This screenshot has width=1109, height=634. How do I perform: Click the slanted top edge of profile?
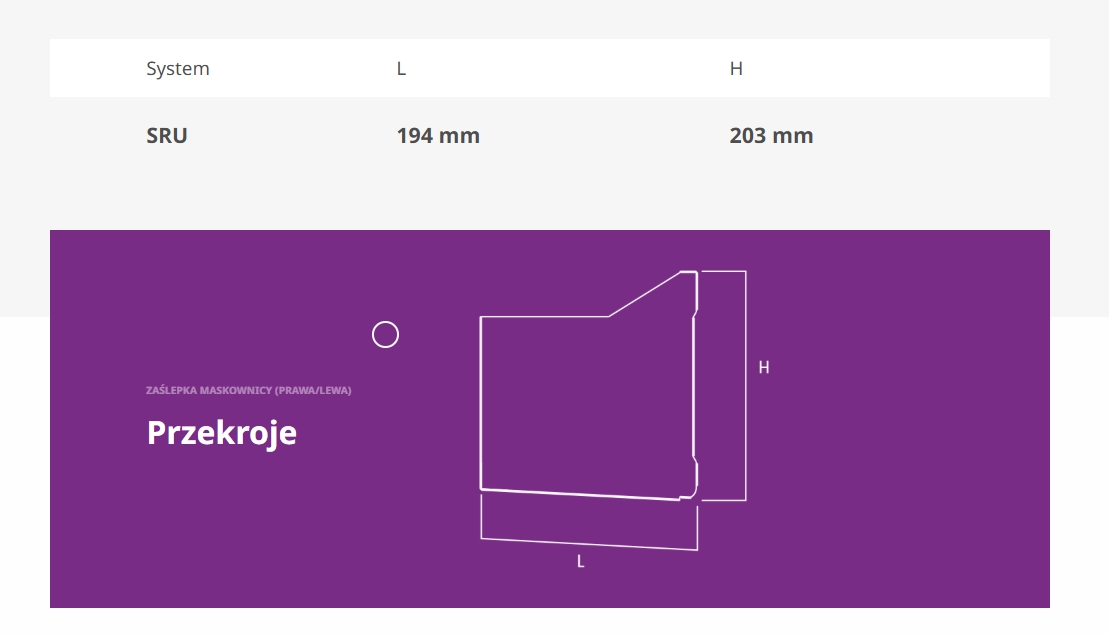(x=645, y=294)
